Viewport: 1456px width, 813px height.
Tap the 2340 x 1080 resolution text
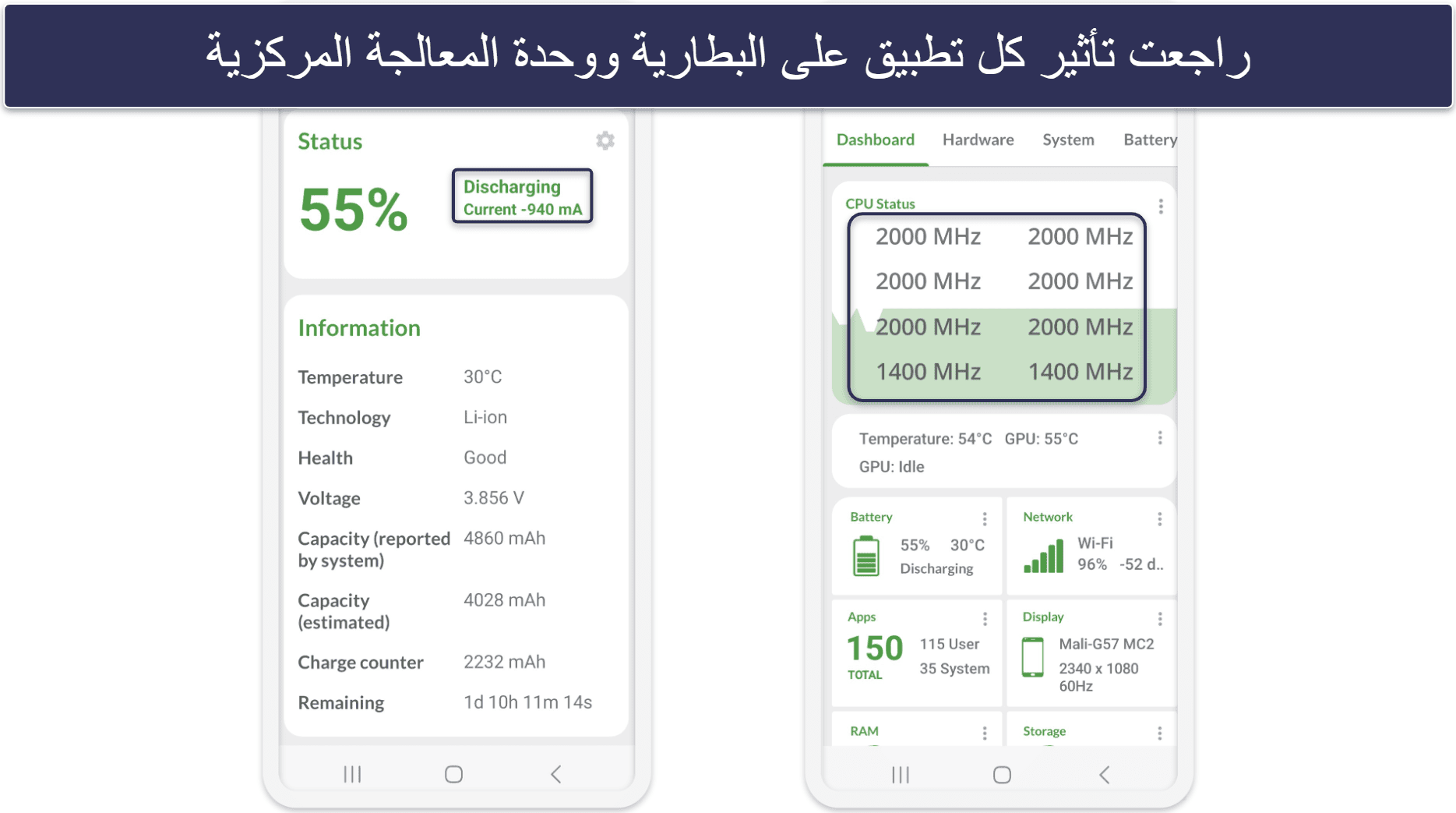(1098, 668)
